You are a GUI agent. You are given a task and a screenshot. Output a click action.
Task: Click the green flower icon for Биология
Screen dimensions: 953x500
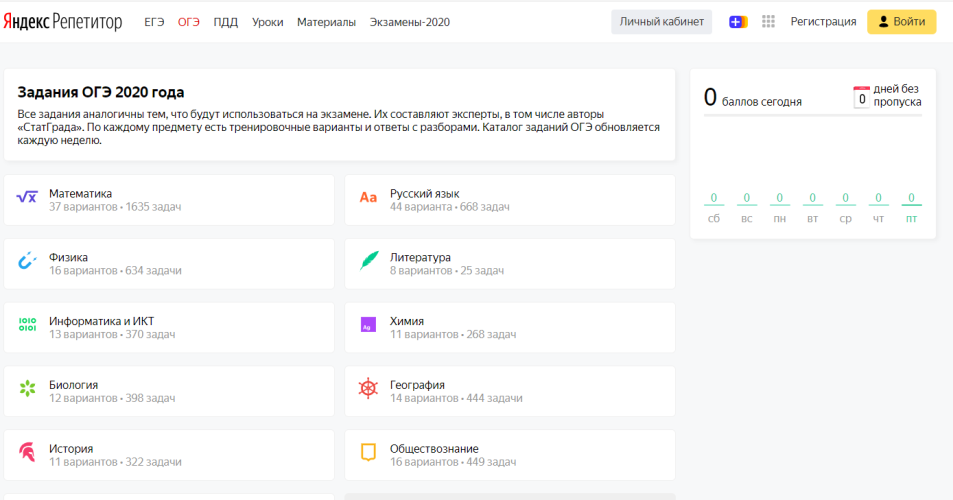pos(27,388)
